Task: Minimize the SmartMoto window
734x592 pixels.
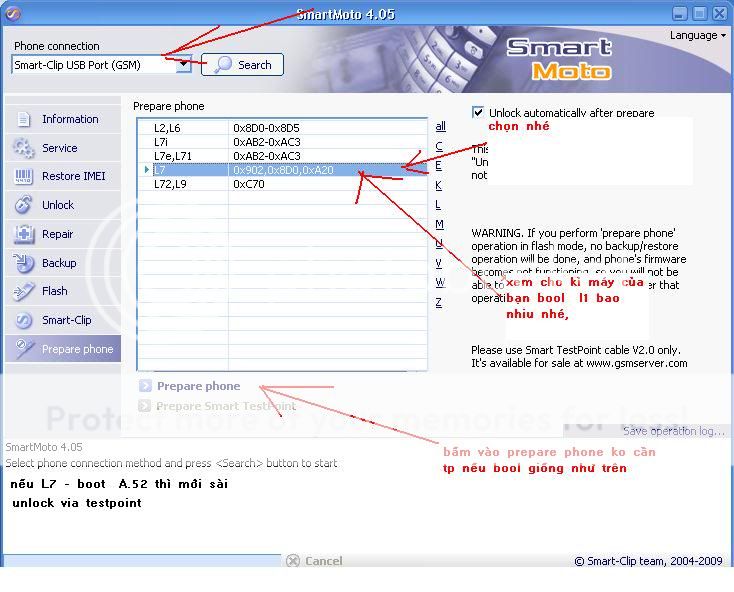Action: pyautogui.click(x=680, y=13)
